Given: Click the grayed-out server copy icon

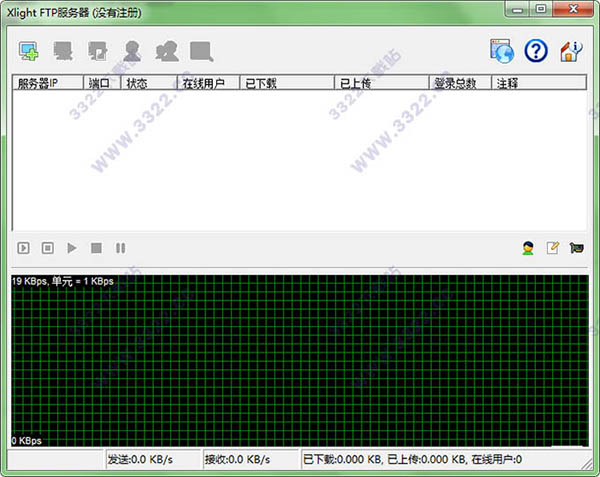Looking at the screenshot, I should 98,51.
